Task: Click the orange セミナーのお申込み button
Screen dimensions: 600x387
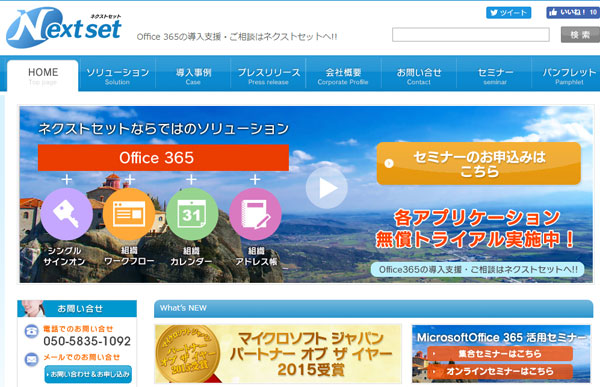Action: pyautogui.click(x=479, y=163)
